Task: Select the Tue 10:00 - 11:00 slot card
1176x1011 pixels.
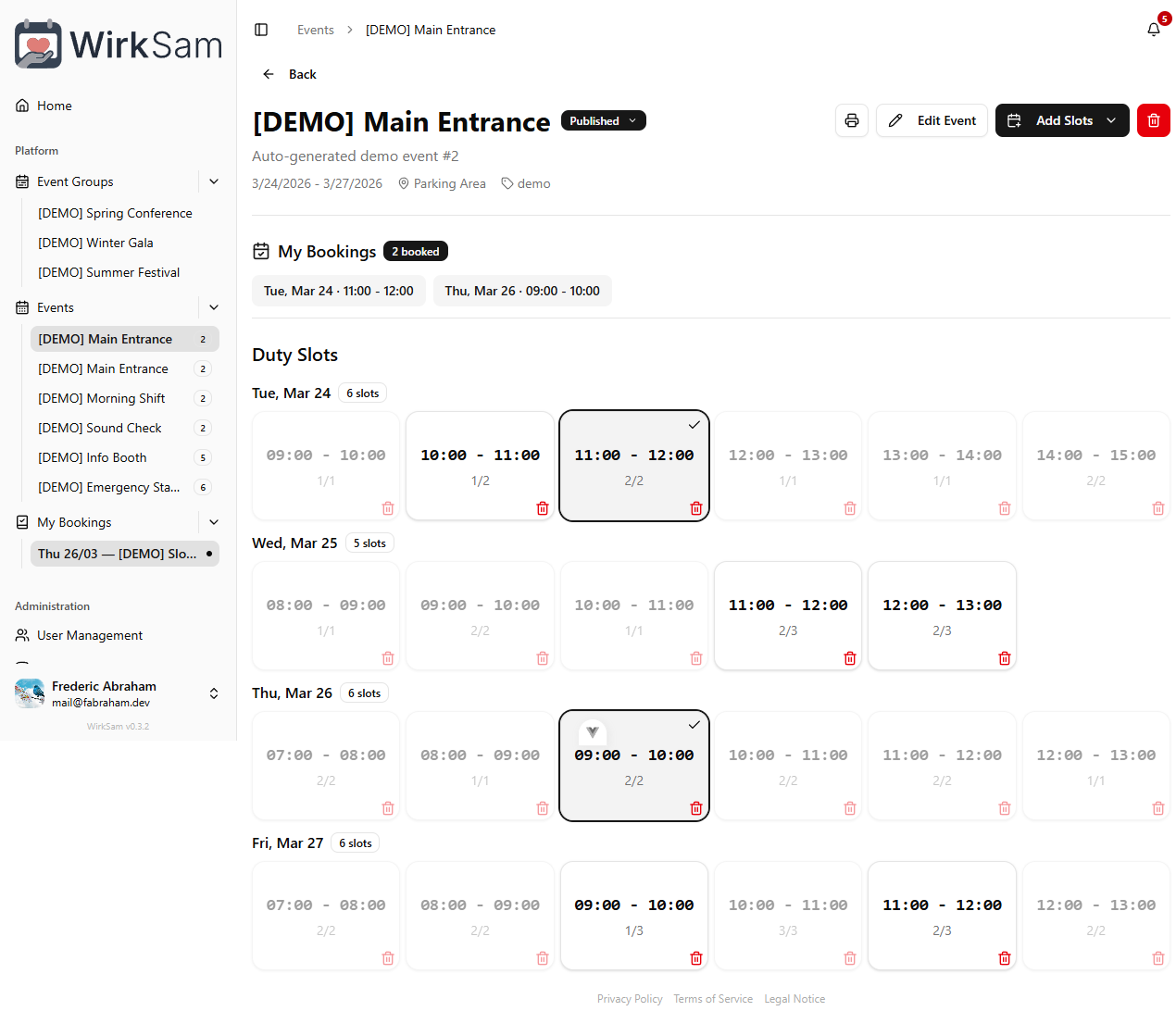Action: pos(481,466)
